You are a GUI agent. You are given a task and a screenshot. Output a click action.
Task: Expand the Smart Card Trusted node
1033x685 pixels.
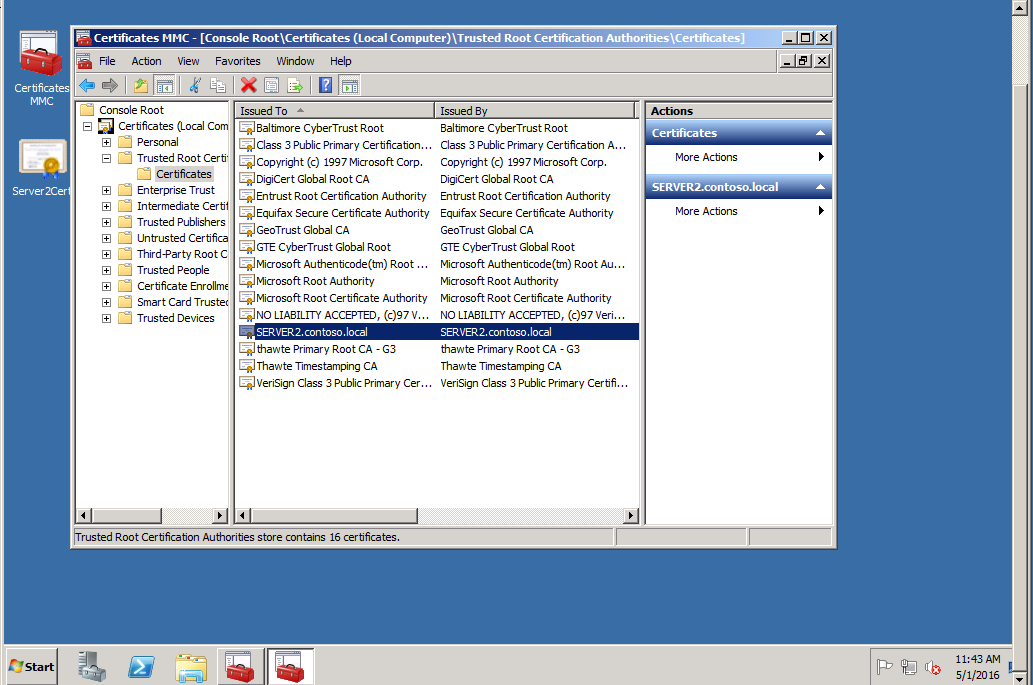[106, 302]
